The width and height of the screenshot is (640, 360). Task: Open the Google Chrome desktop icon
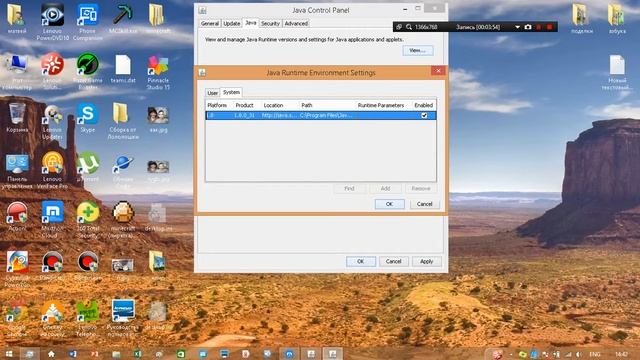[x=17, y=318]
